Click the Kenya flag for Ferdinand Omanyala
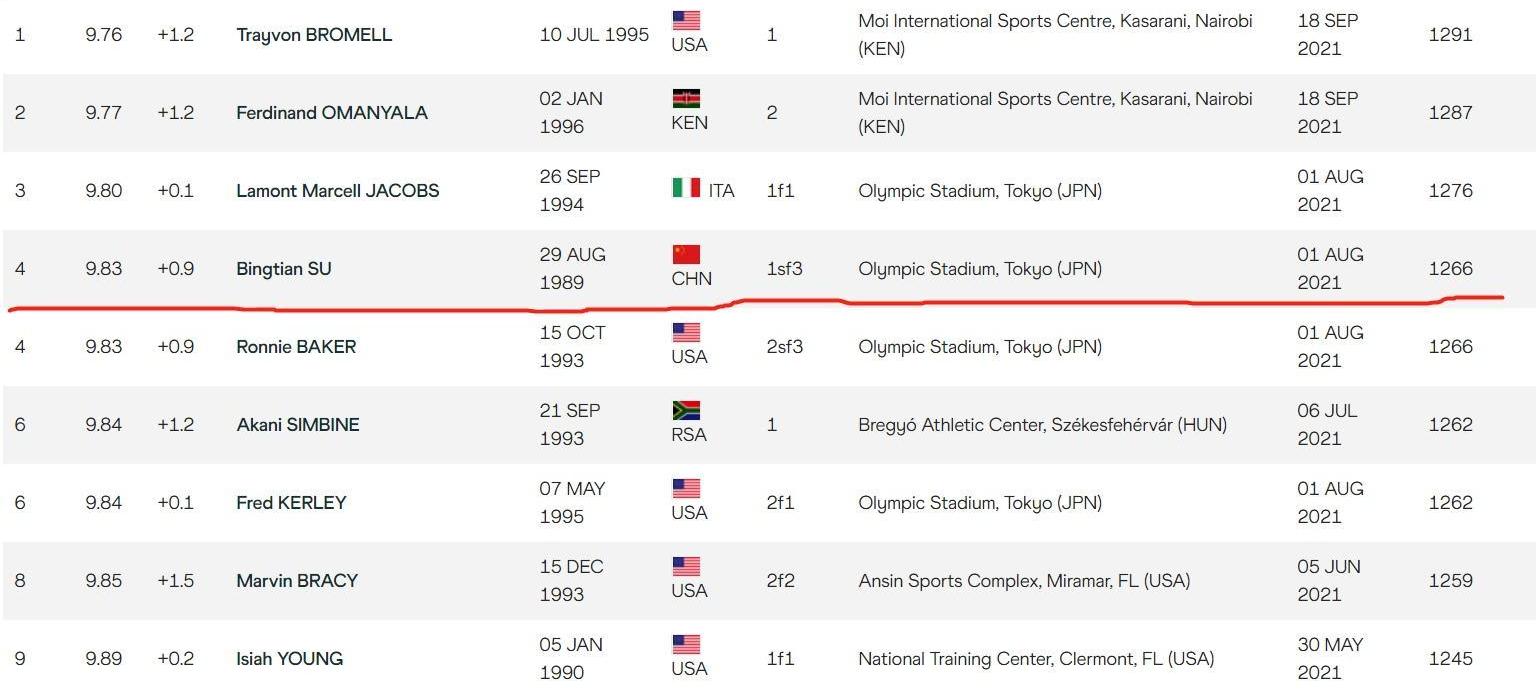 (686, 98)
